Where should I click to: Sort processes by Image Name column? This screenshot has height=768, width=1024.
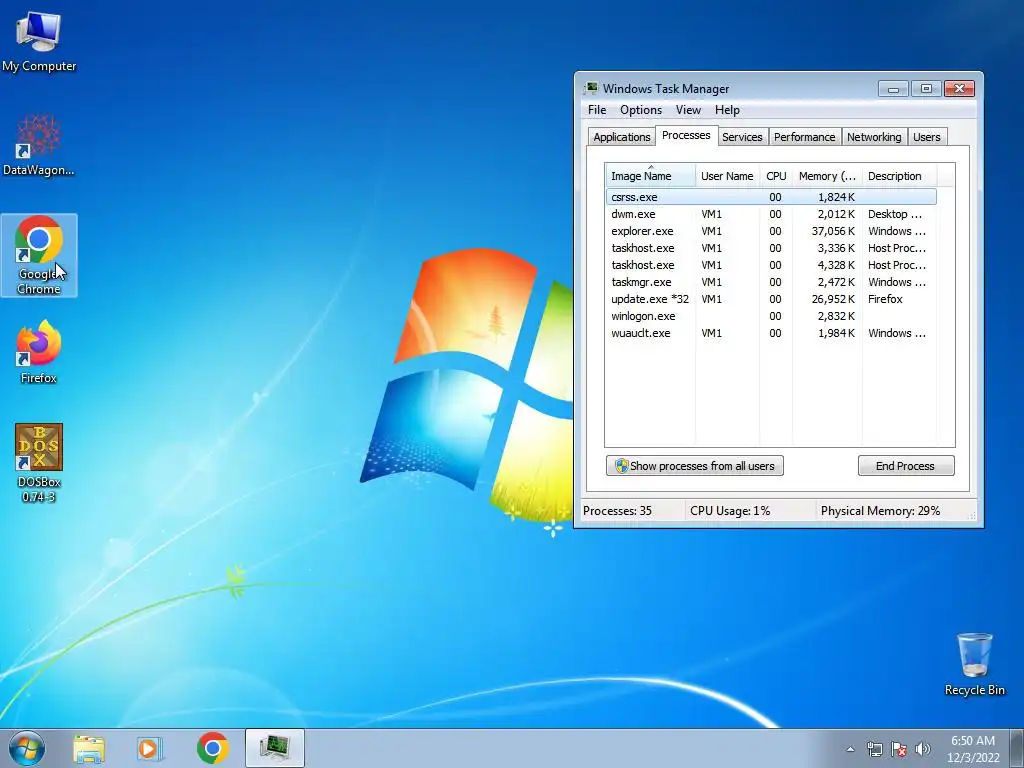[650, 176]
